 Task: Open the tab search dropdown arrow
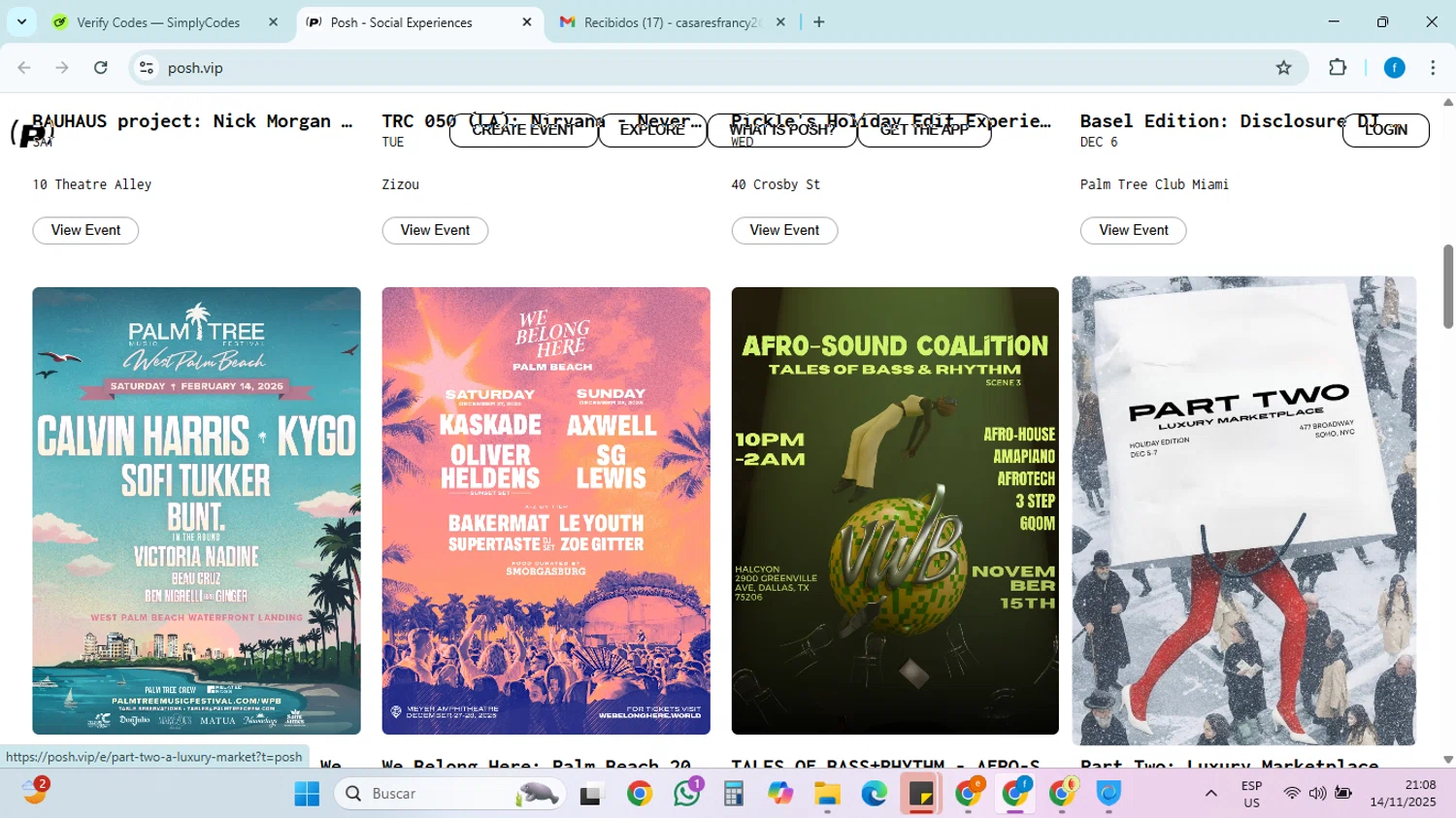coord(21,21)
